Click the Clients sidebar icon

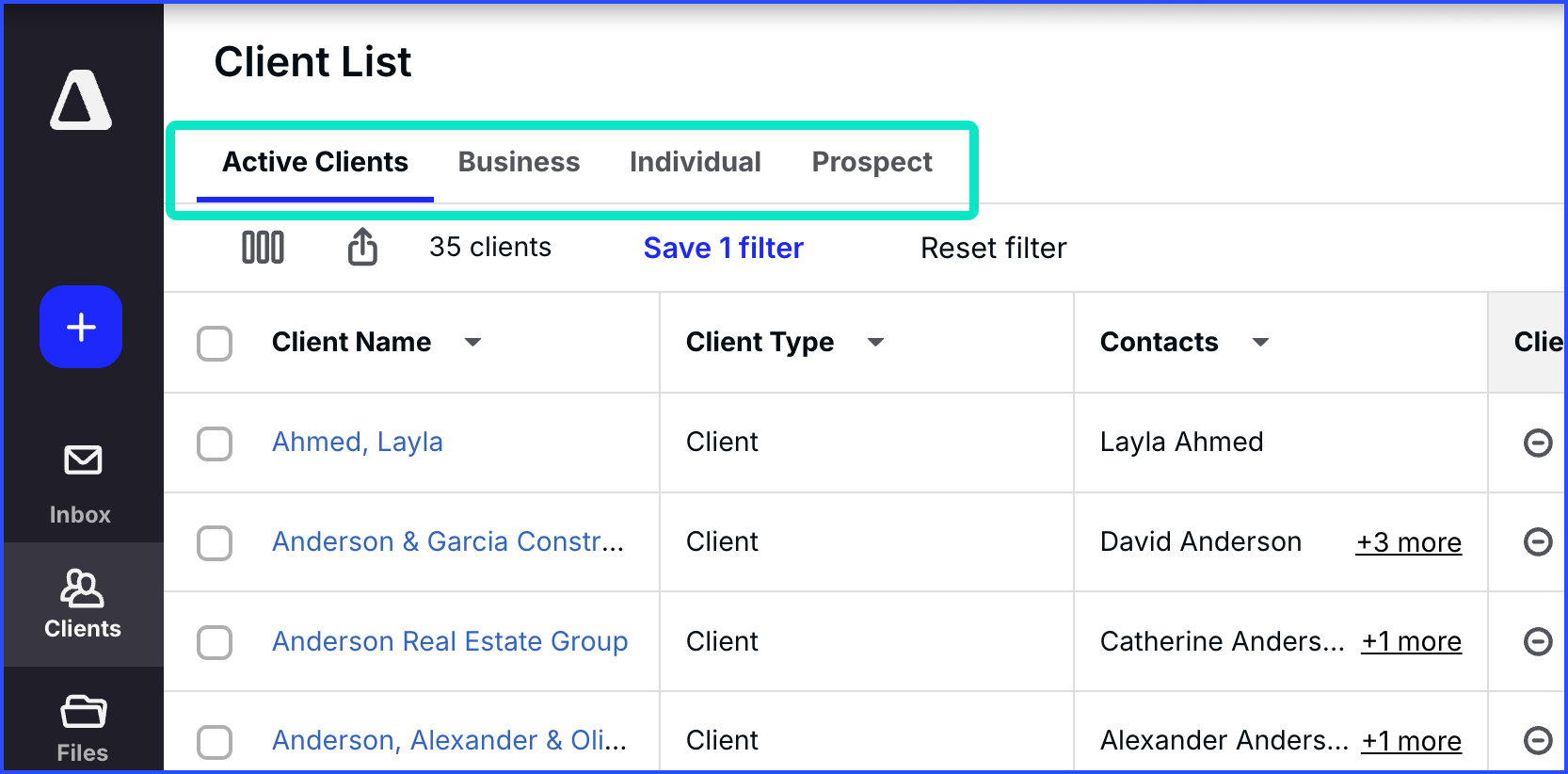83,603
